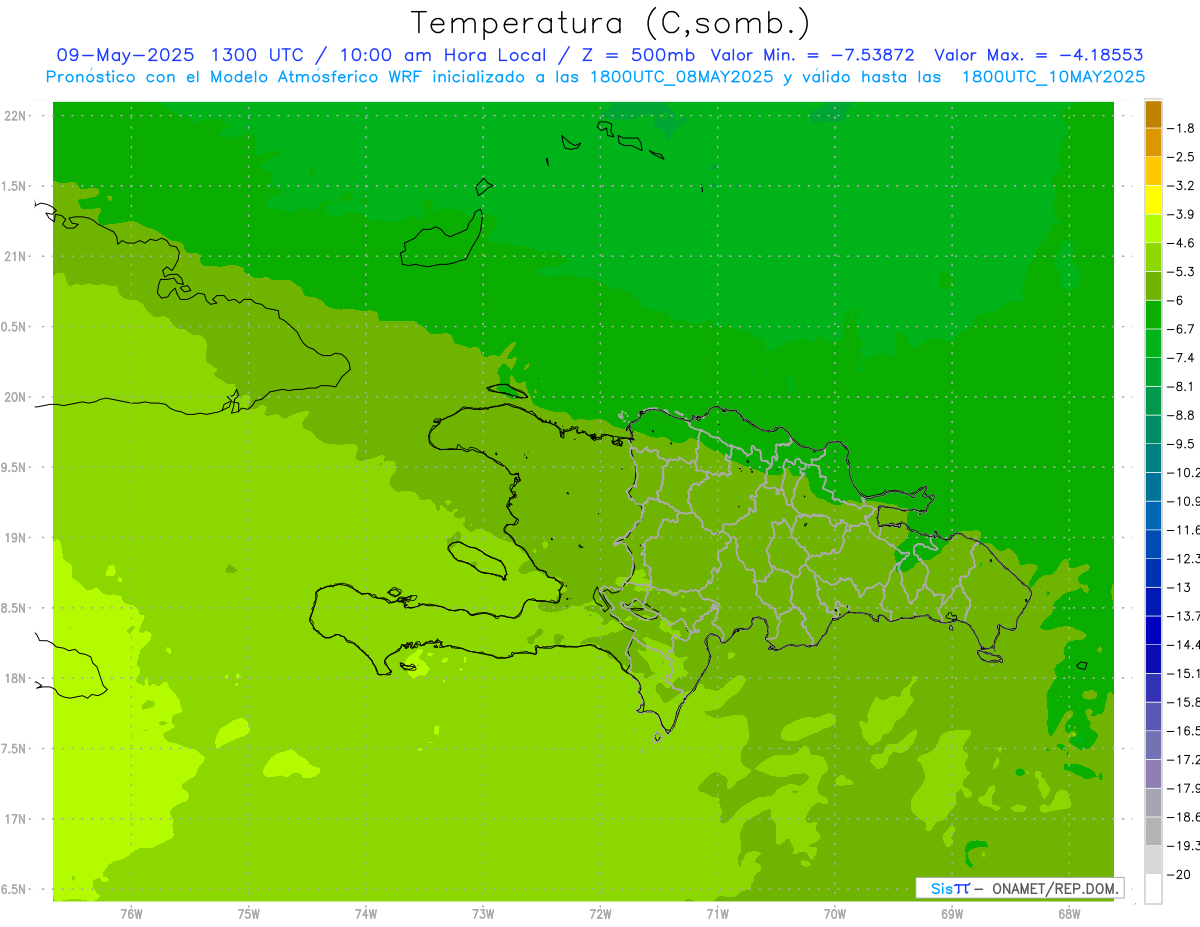Click the '1300 UTC' time text
Screen dimensions: 1200x927
[x=255, y=55]
